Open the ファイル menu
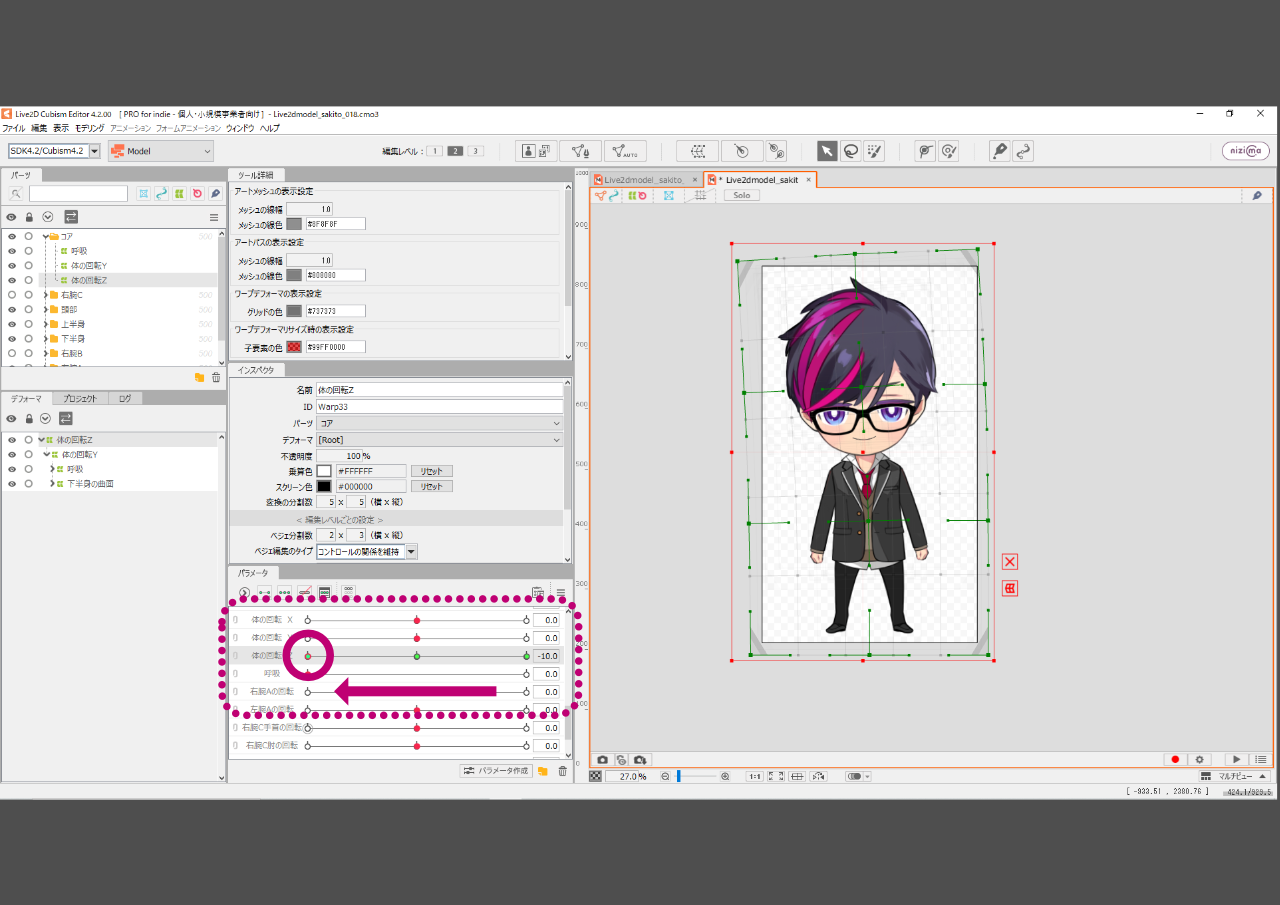 pyautogui.click(x=14, y=128)
